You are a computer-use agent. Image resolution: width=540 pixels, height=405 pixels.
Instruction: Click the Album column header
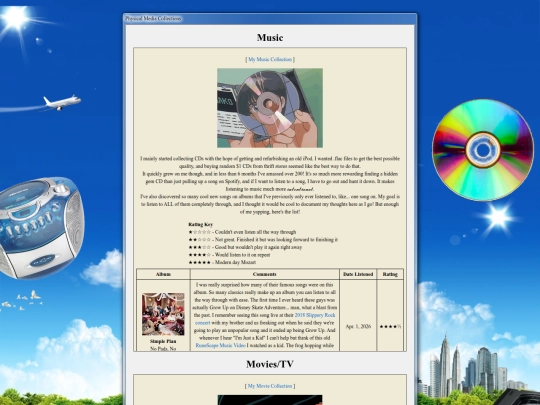pos(163,274)
